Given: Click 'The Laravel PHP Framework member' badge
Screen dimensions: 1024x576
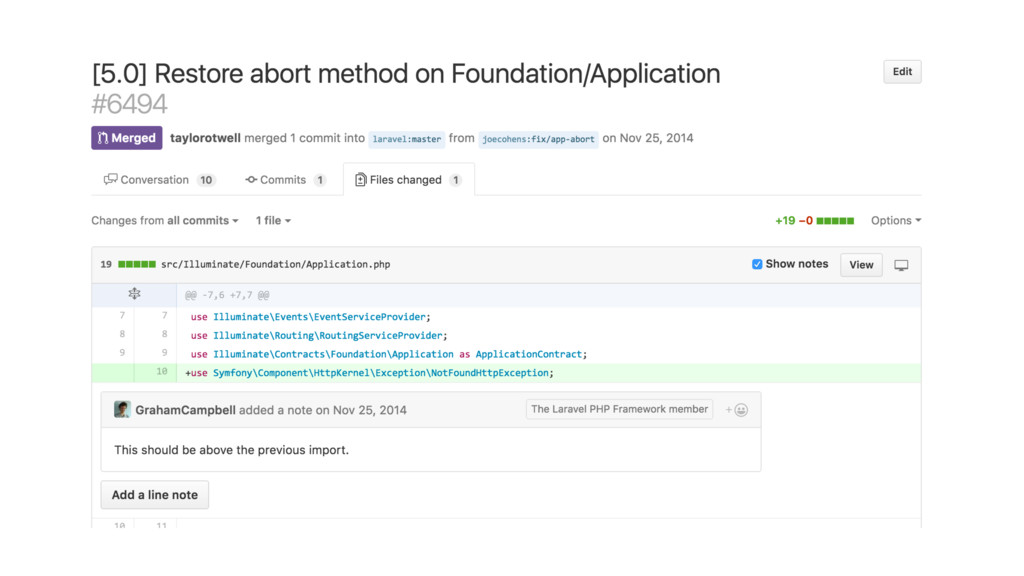Looking at the screenshot, I should (619, 409).
